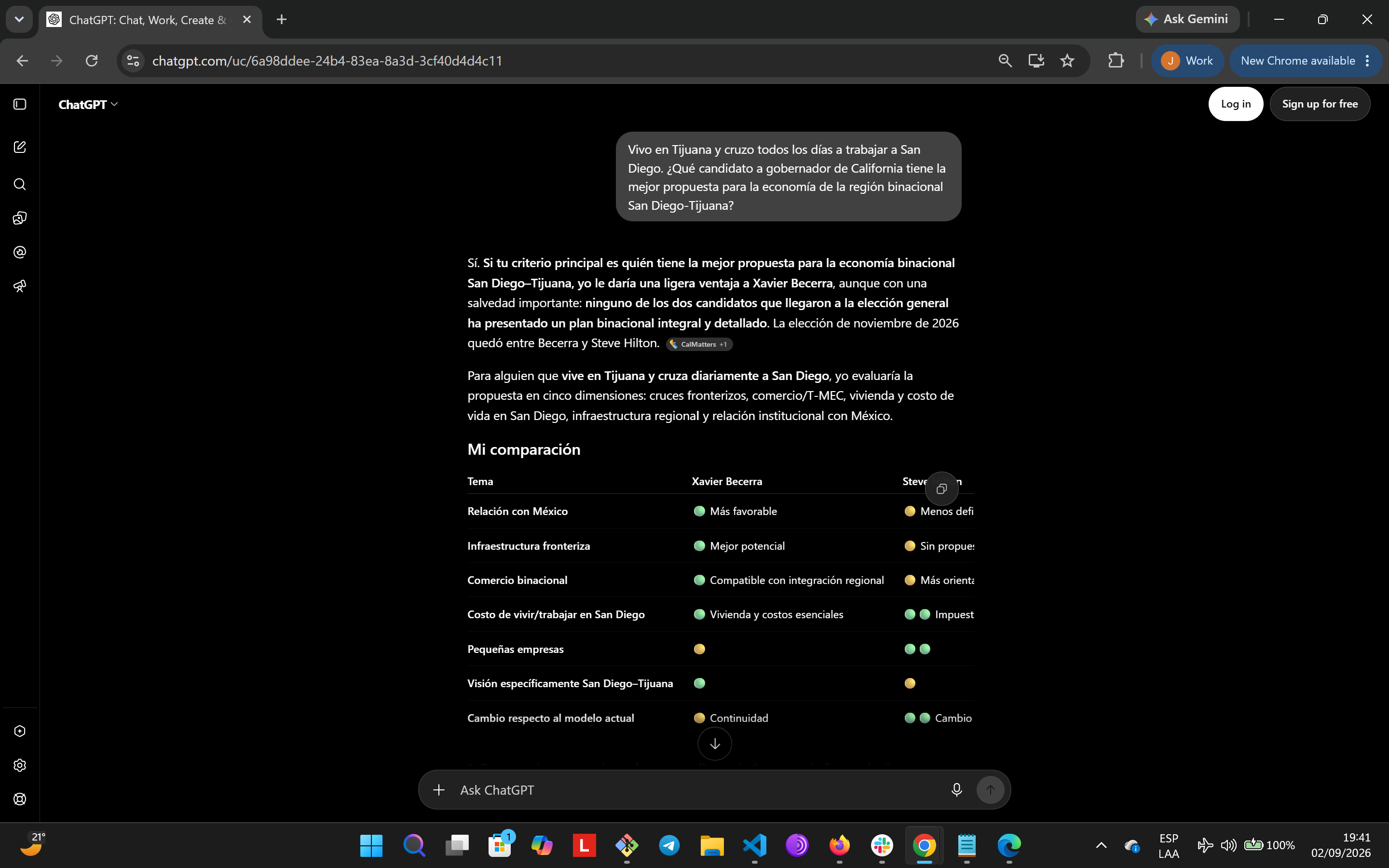Click Sign up for free
Screen dimensions: 1389x868
click(1320, 104)
